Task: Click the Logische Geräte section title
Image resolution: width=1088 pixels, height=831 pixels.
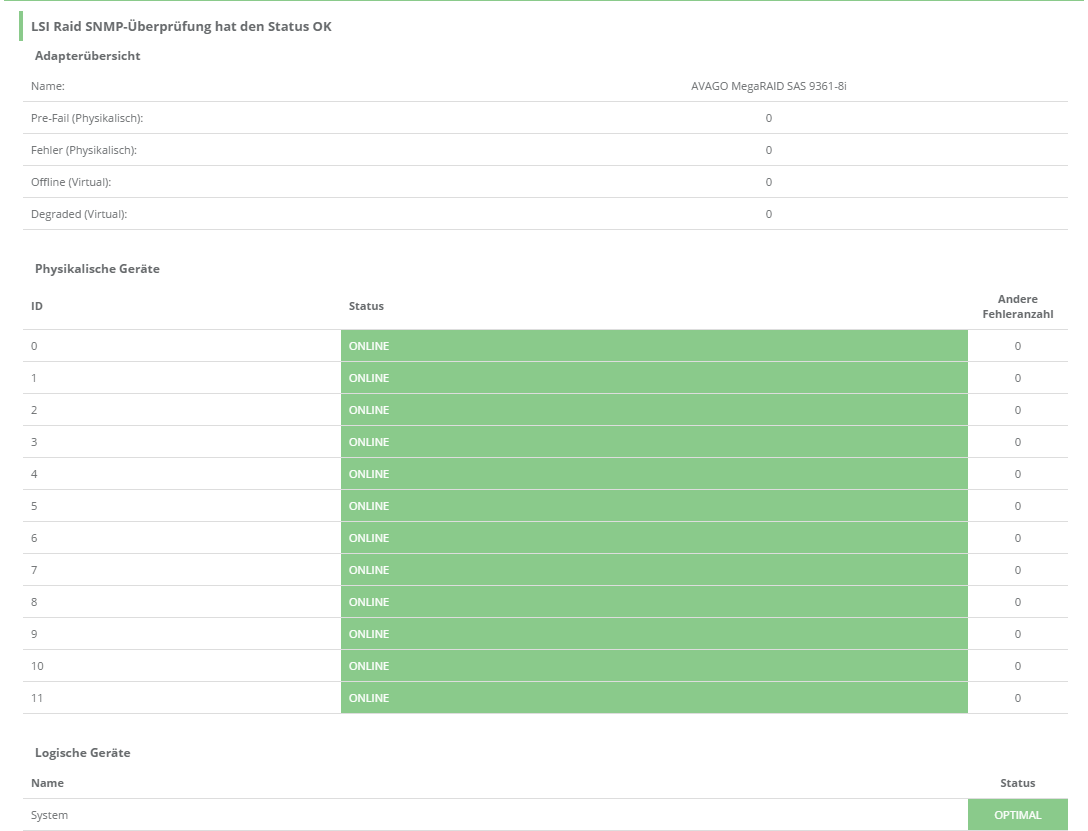Action: (83, 753)
